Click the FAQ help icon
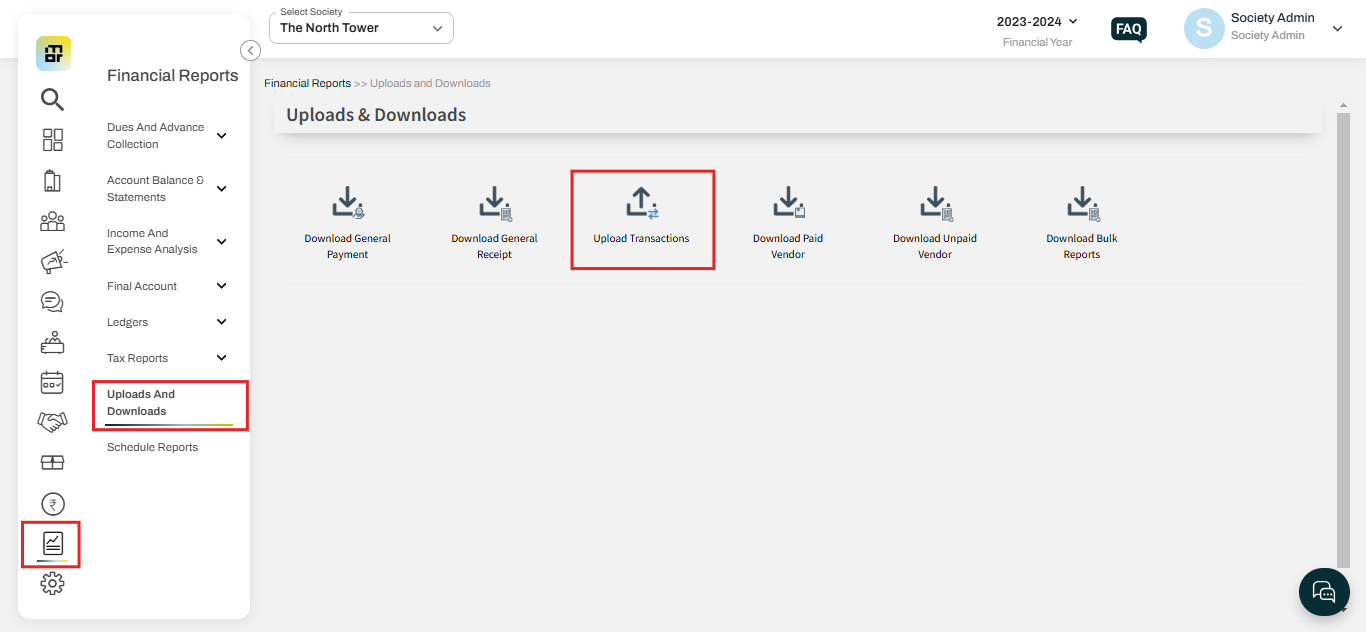 point(1128,29)
